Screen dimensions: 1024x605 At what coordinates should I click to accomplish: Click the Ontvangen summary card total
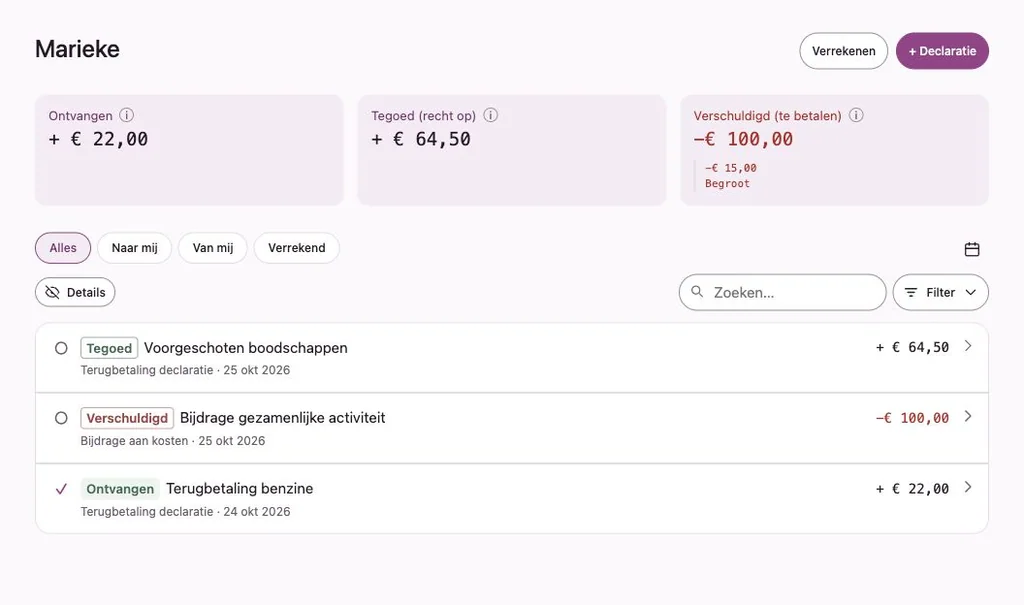tap(99, 139)
